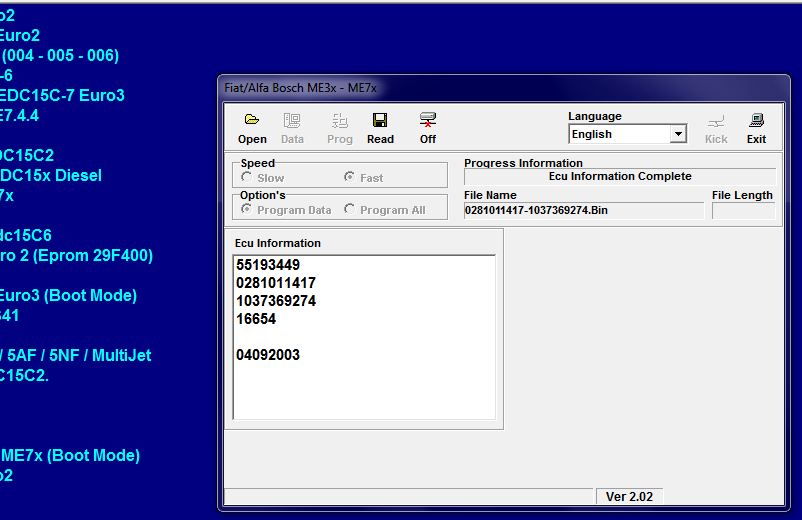Choose dc15C6 entry in background list
Viewport: 802px width, 520px height.
(26, 235)
